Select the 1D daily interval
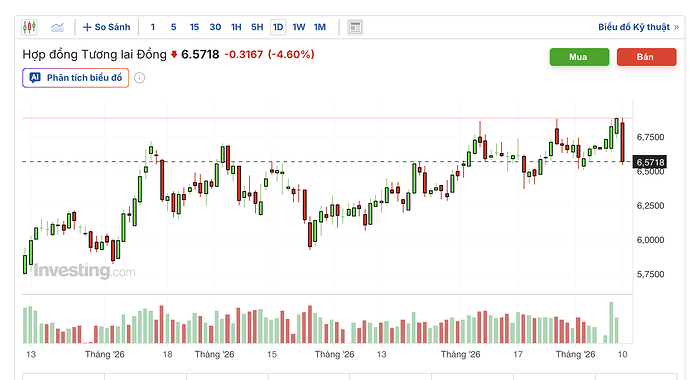Viewport: 690px width, 380px height. pos(278,27)
